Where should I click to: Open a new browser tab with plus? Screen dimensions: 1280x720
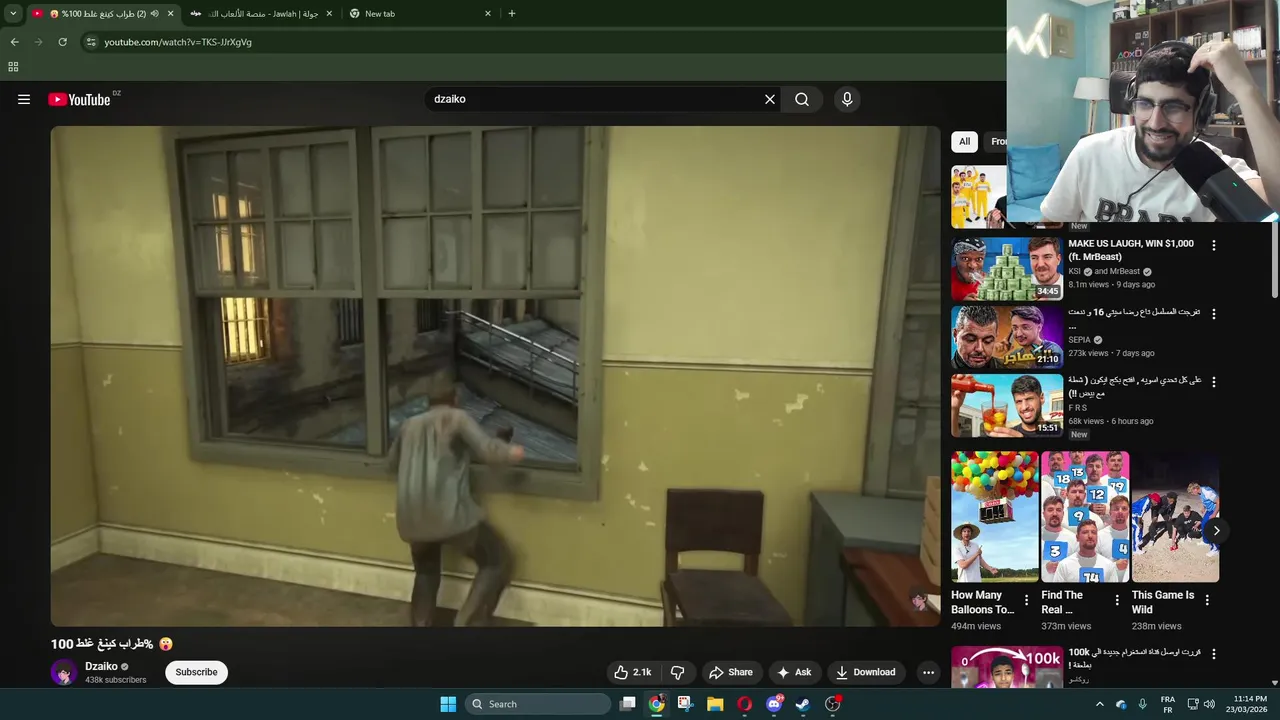(x=512, y=14)
